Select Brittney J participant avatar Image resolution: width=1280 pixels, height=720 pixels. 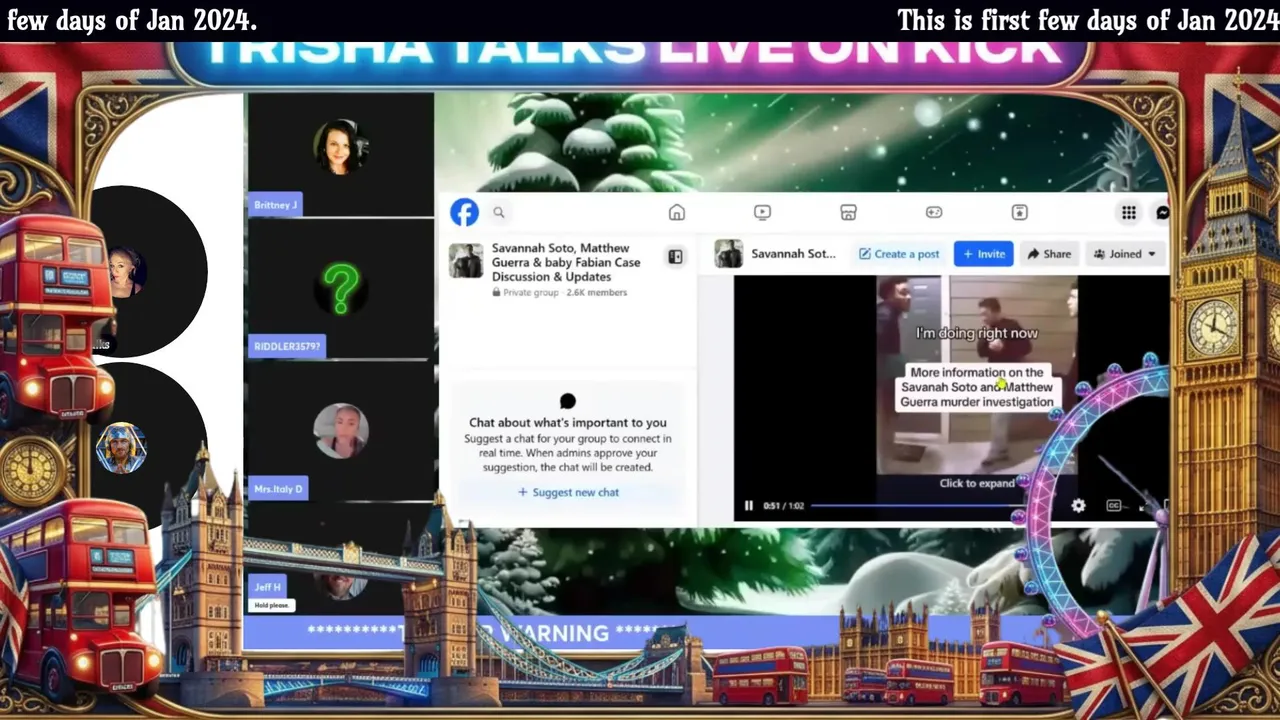point(341,147)
